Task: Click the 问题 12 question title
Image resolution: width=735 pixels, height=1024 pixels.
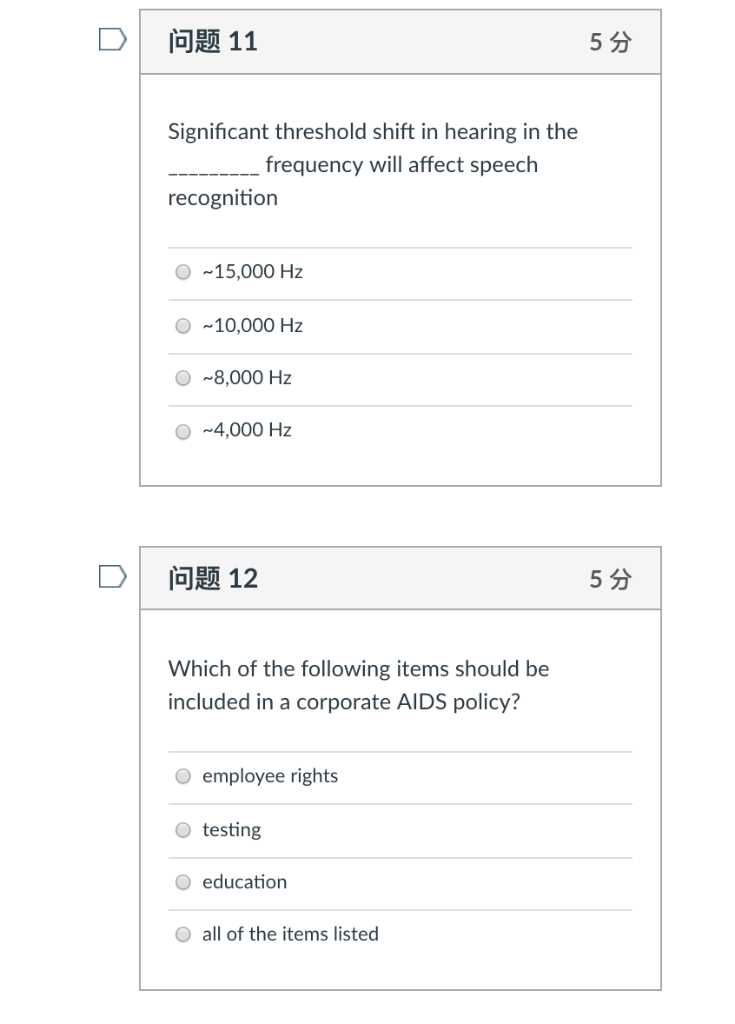Action: click(x=213, y=578)
